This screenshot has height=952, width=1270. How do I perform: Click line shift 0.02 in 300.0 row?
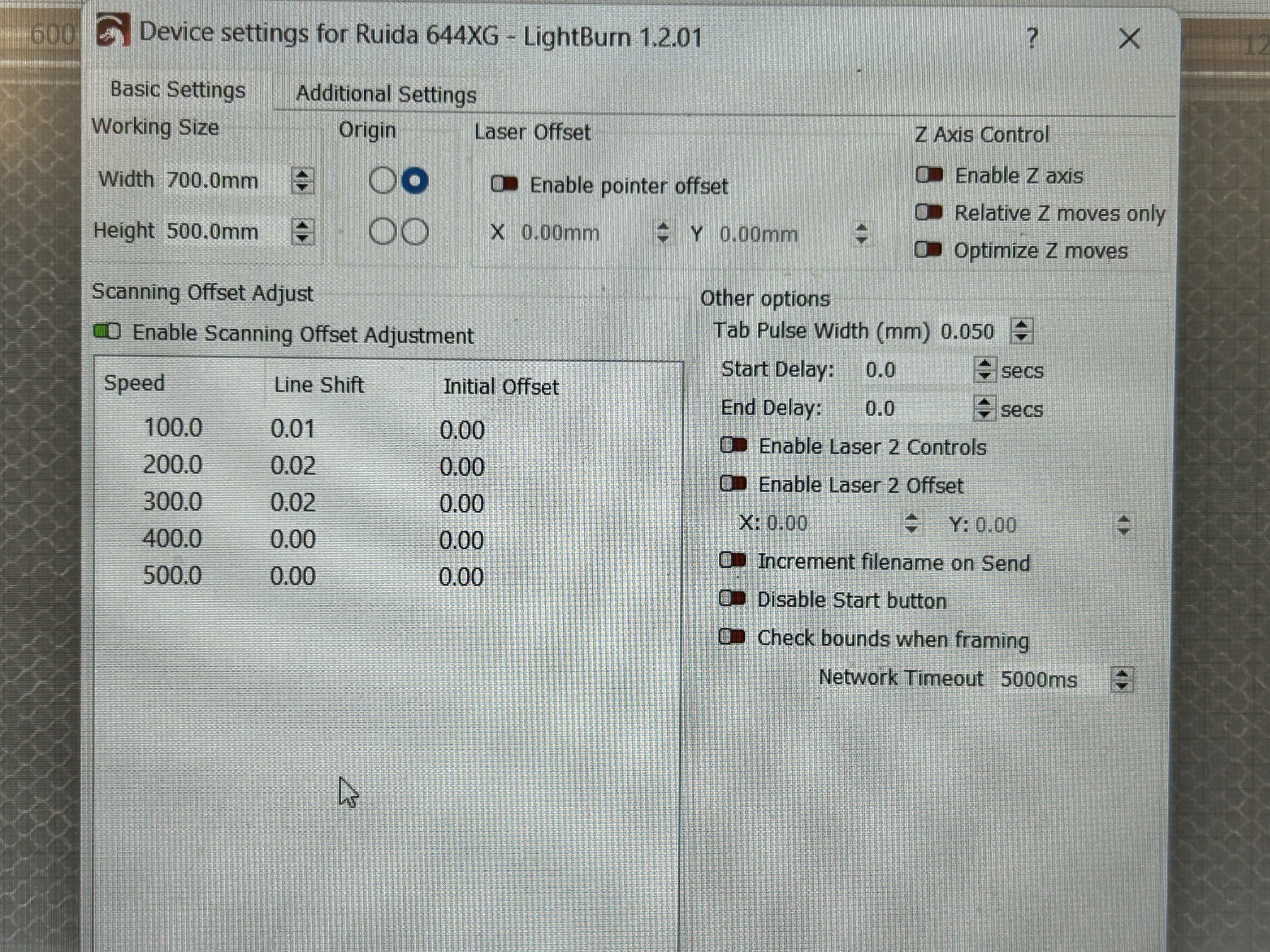coord(293,502)
